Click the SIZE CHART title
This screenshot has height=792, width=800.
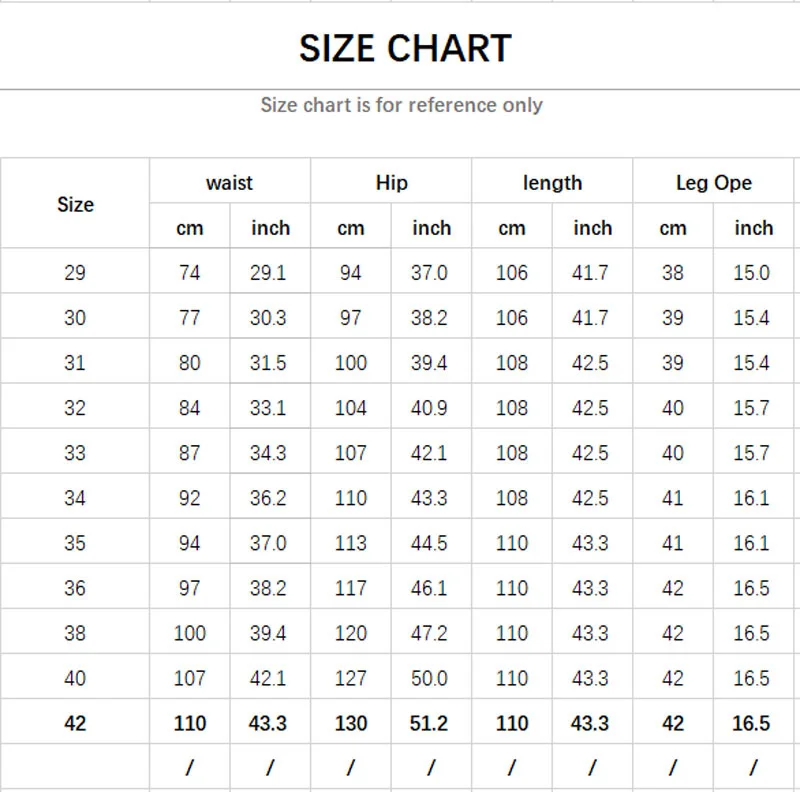click(405, 48)
